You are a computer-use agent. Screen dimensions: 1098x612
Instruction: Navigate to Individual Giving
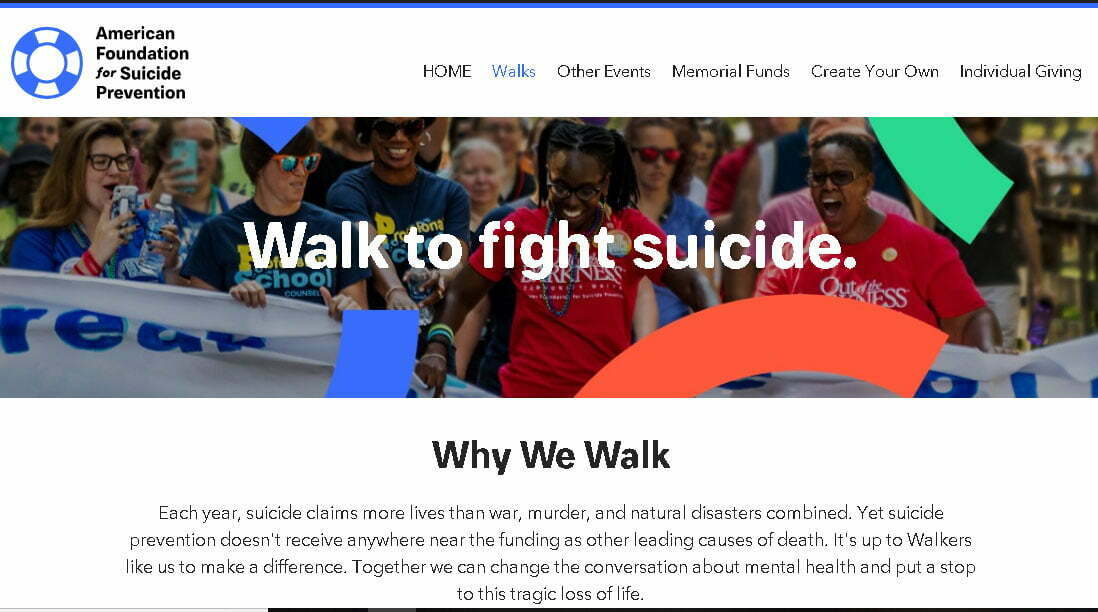click(1020, 71)
